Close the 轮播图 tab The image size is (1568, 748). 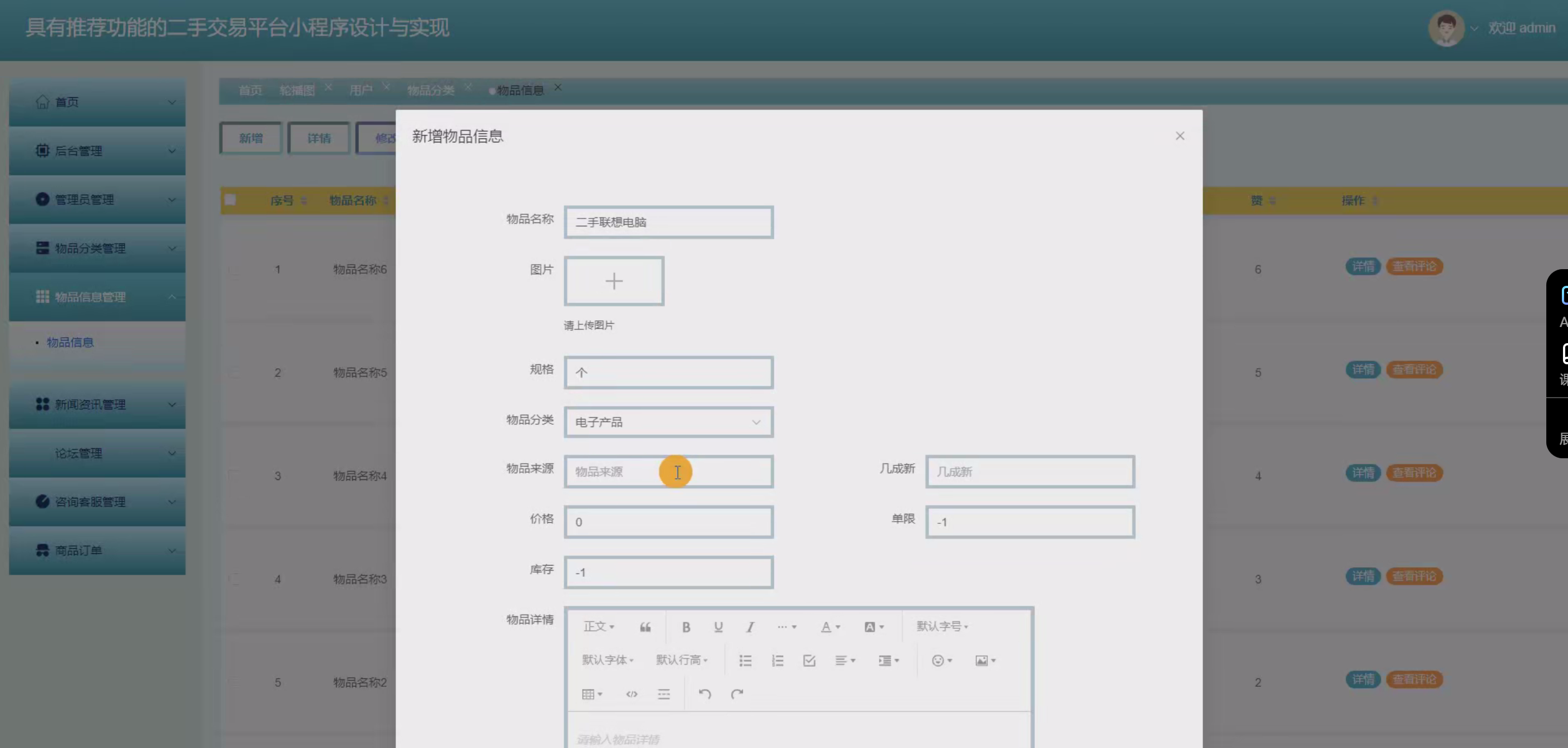(328, 87)
